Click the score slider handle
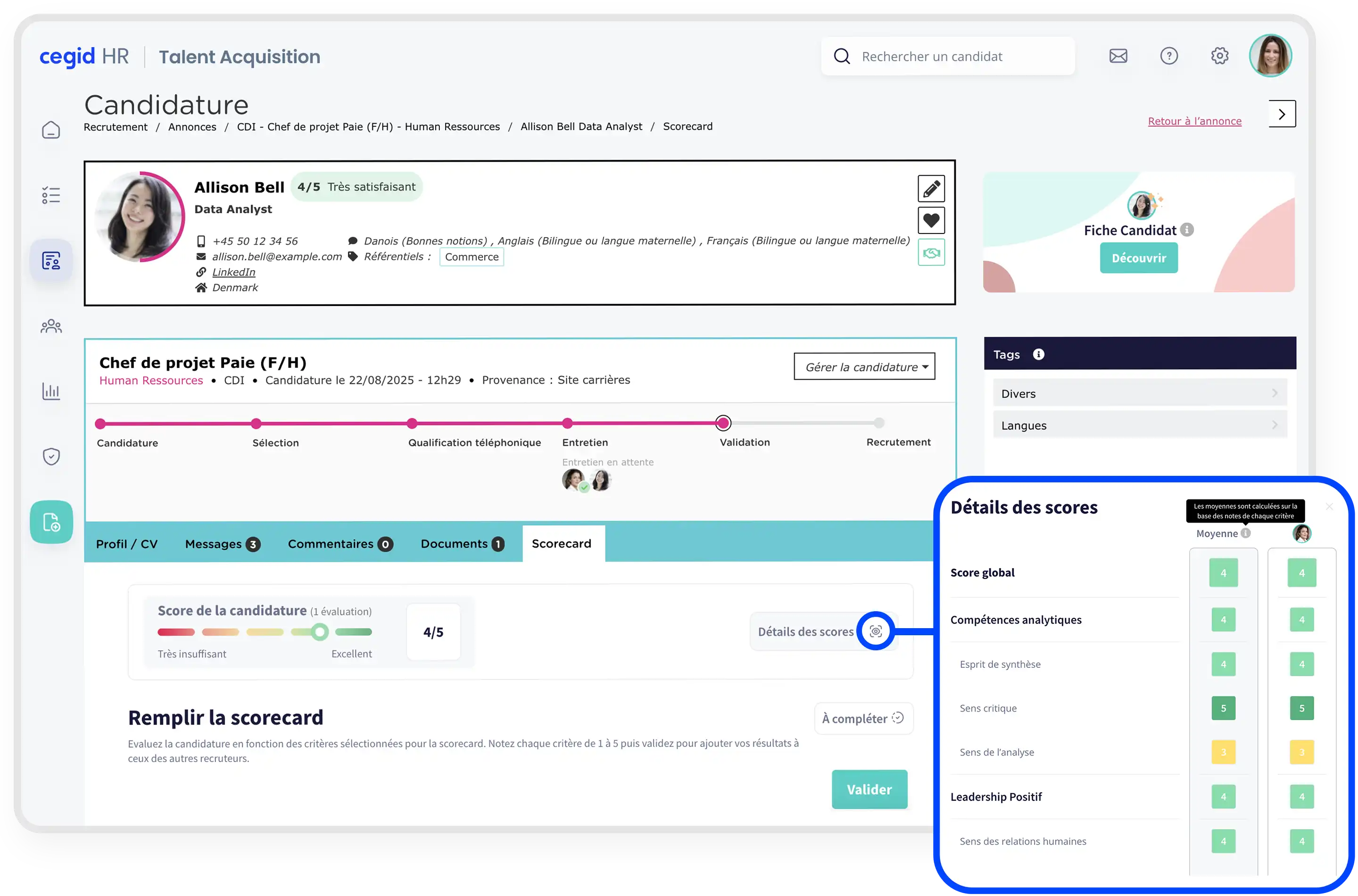 [320, 631]
